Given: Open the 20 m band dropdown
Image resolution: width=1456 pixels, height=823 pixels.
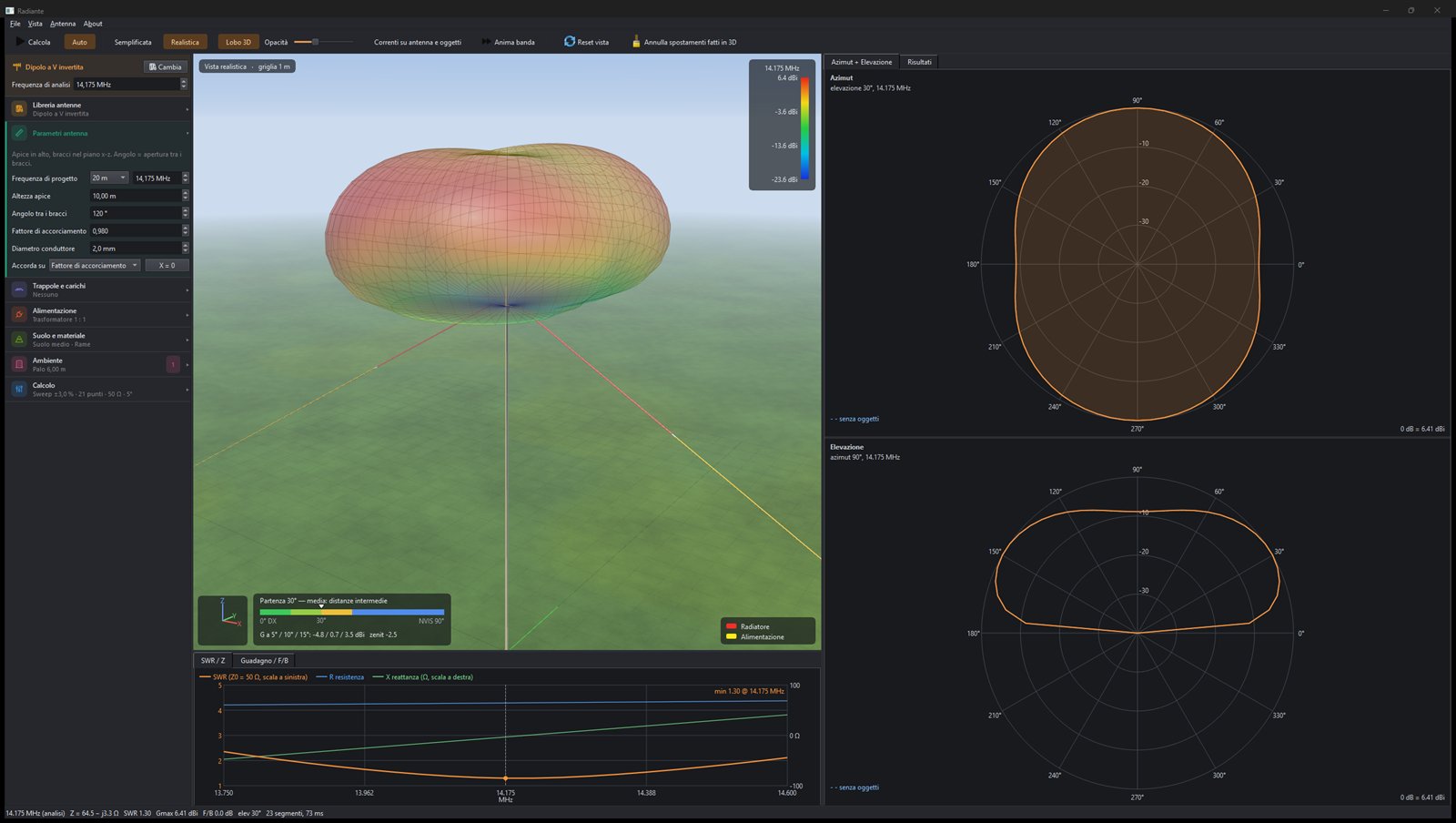Looking at the screenshot, I should pyautogui.click(x=109, y=178).
